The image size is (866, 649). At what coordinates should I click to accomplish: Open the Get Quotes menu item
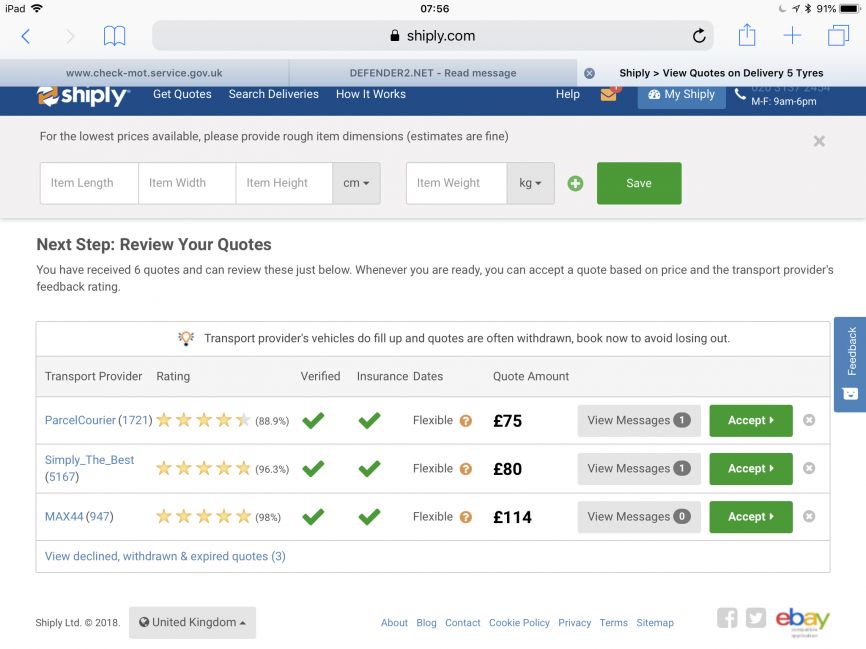click(x=182, y=94)
